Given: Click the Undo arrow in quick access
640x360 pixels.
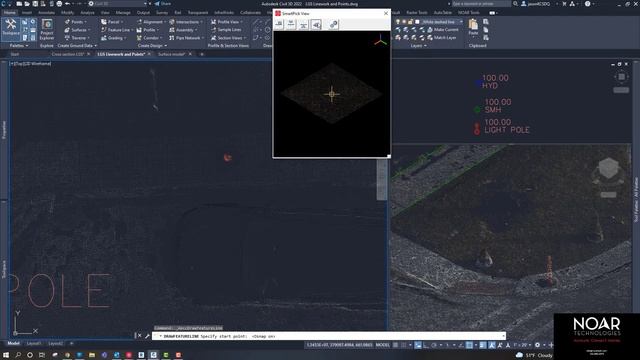Looking at the screenshot, I should tap(67, 4).
